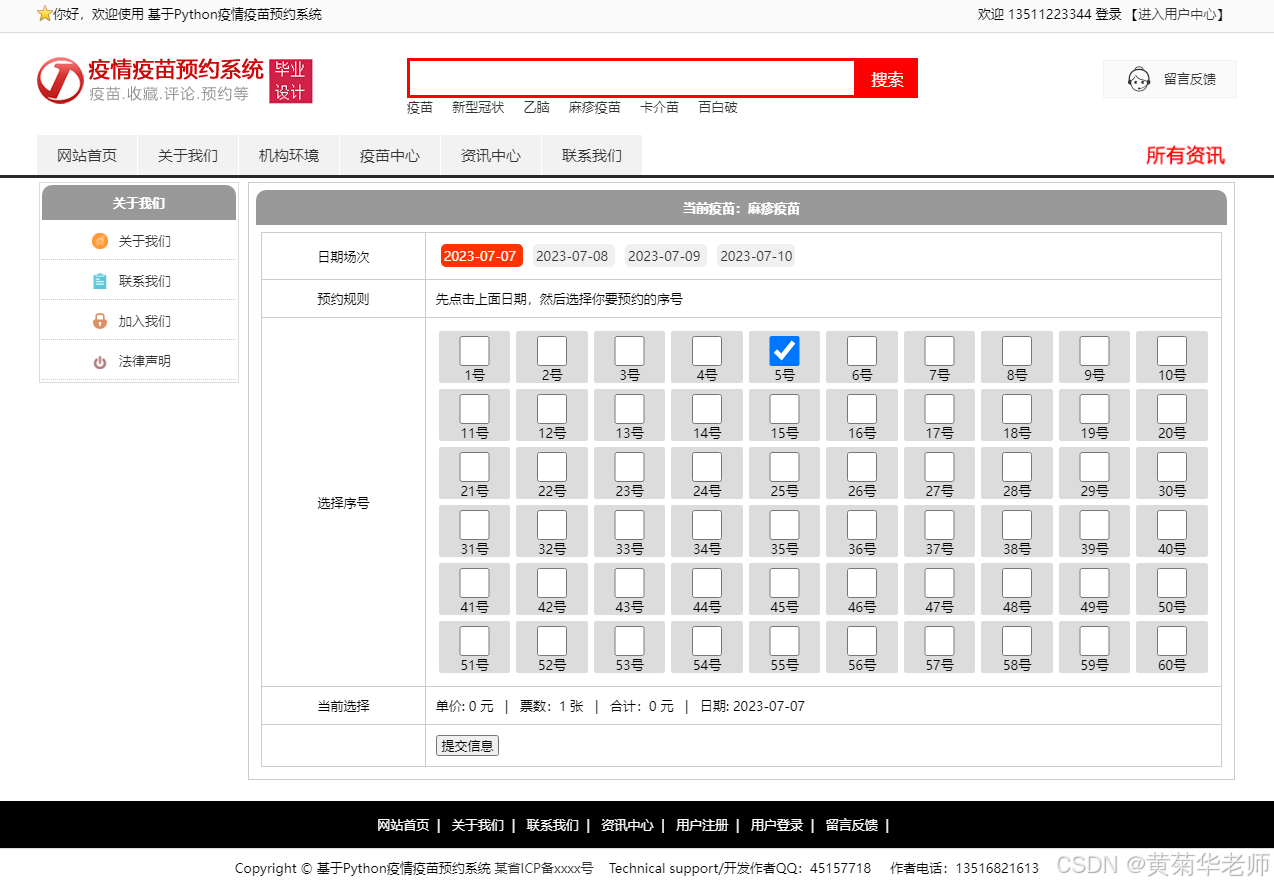The height and width of the screenshot is (886, 1274).
Task: Tick the 7号 checkbox
Action: tap(939, 351)
